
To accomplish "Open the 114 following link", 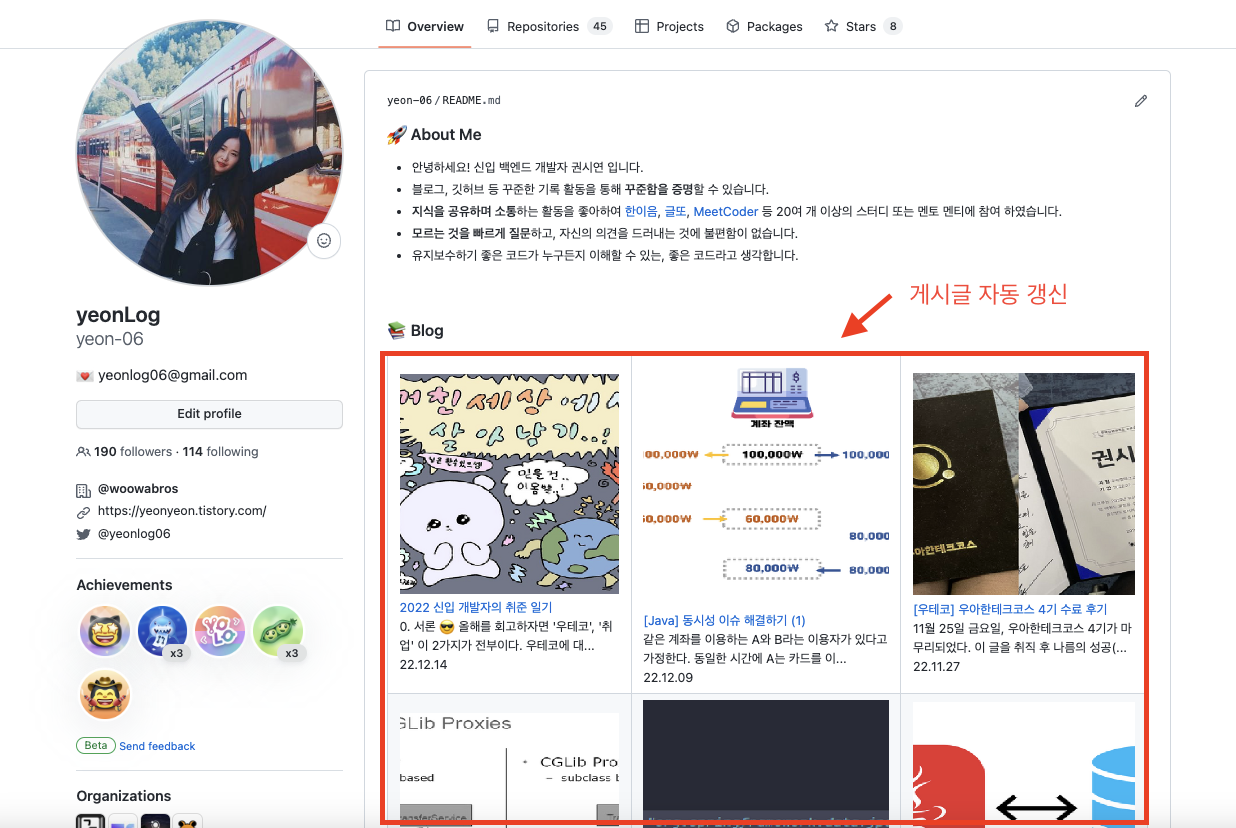I will (x=220, y=452).
